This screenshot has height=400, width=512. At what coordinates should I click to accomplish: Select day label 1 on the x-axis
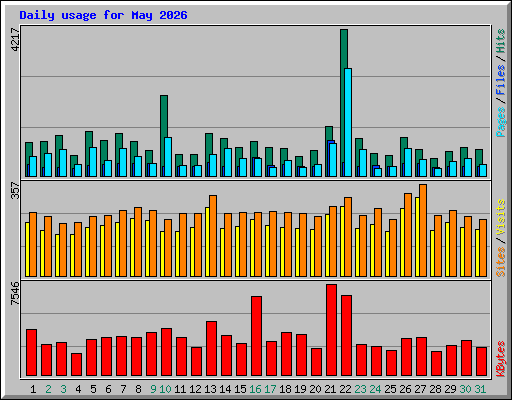pyautogui.click(x=33, y=389)
